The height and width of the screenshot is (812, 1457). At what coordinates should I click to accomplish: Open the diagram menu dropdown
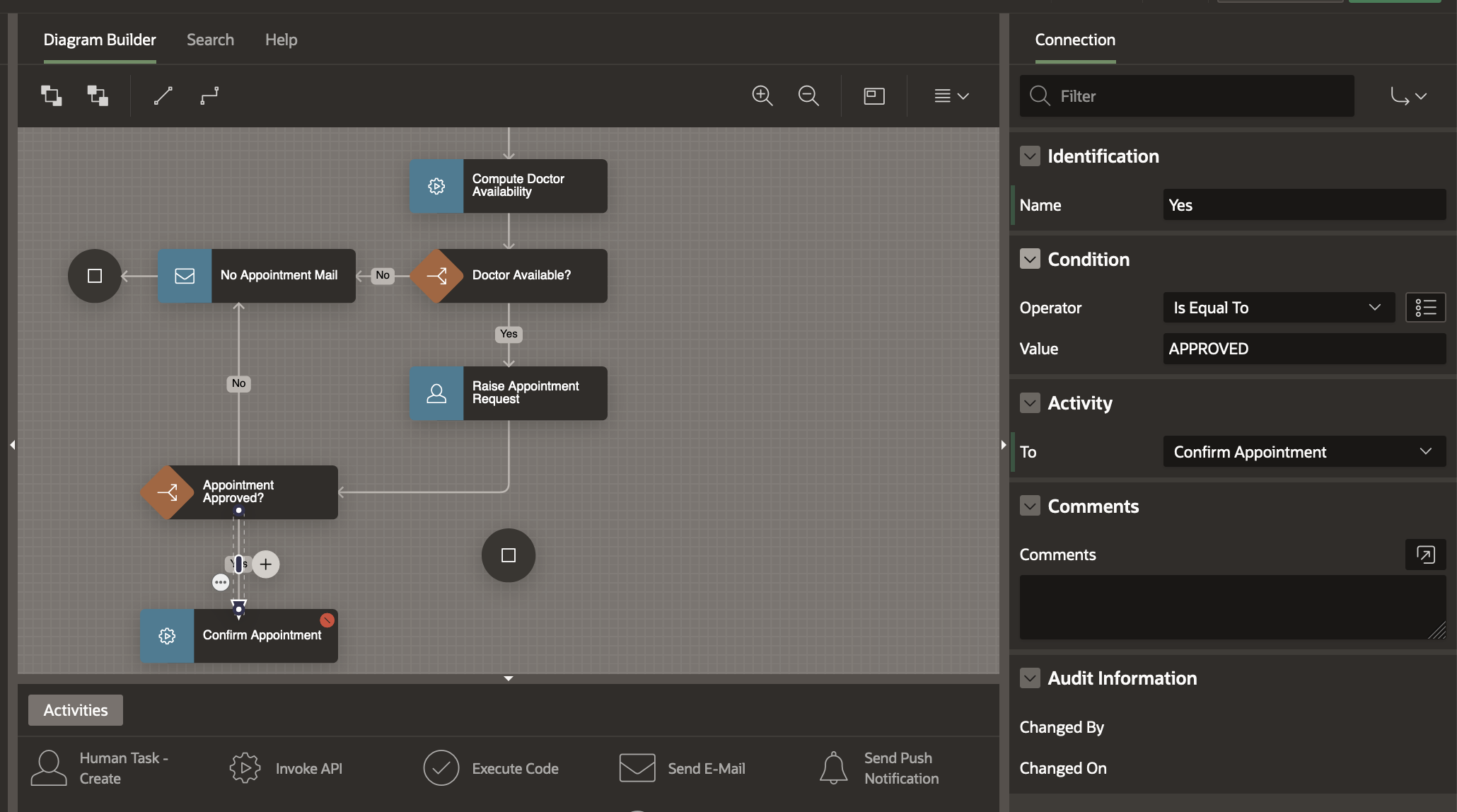pyautogui.click(x=951, y=95)
